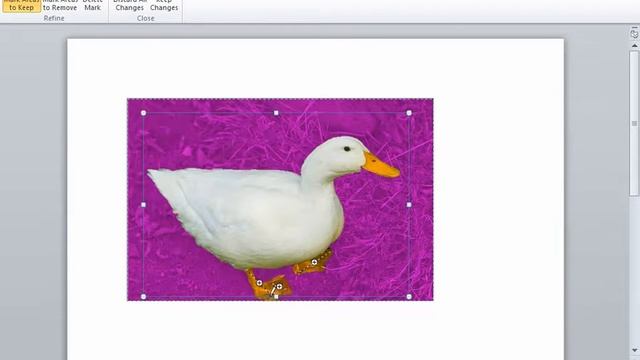Click the bottom-left marquee corner handle

(143, 297)
